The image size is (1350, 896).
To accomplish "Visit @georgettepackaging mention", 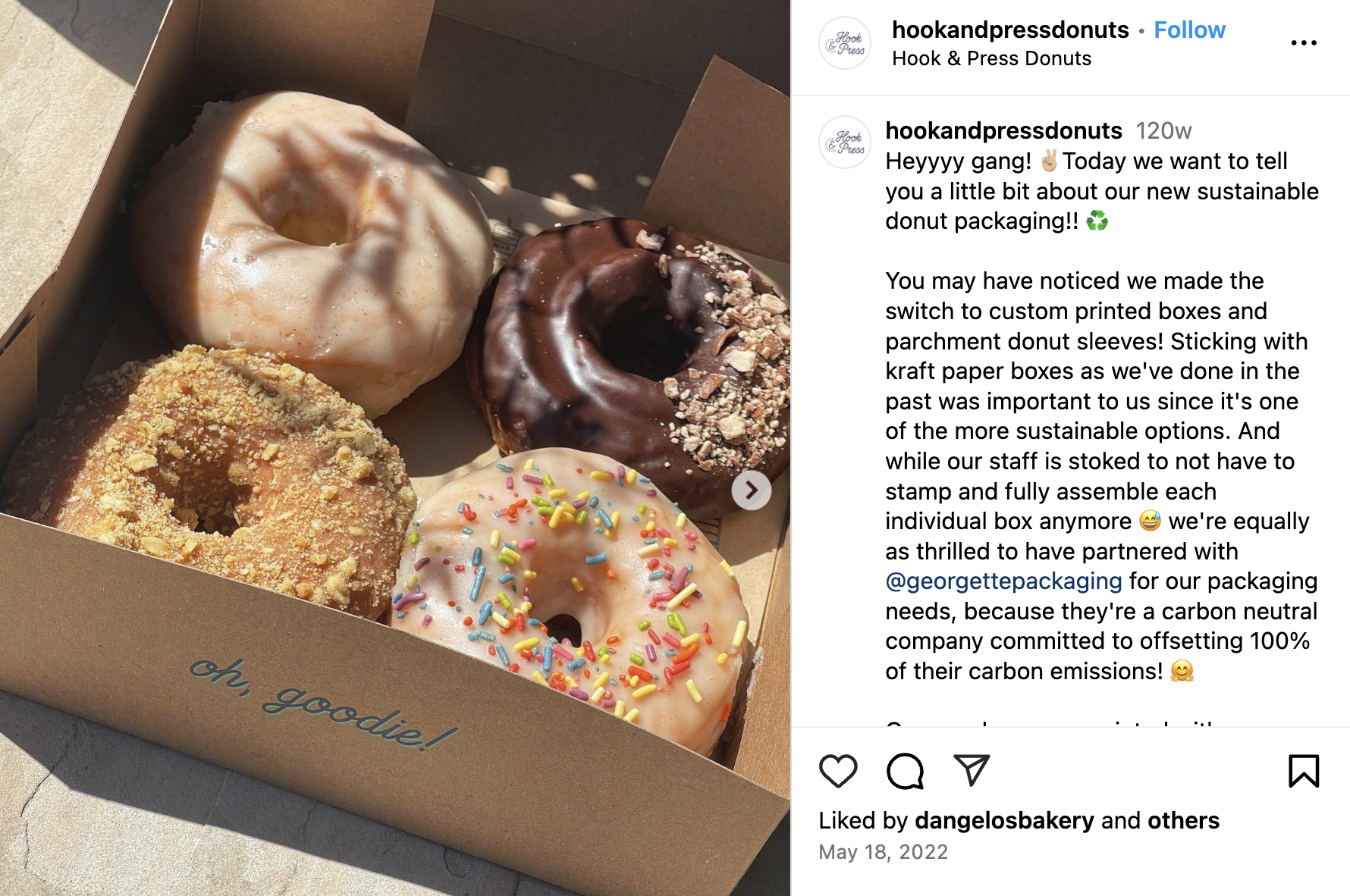I will coord(1003,581).
